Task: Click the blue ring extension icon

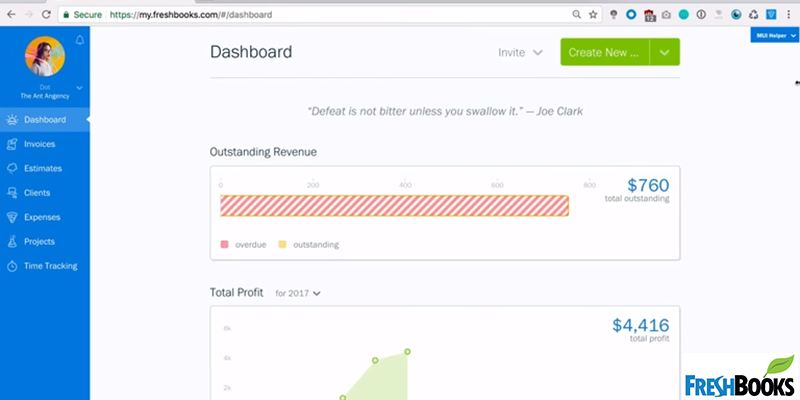Action: point(631,15)
